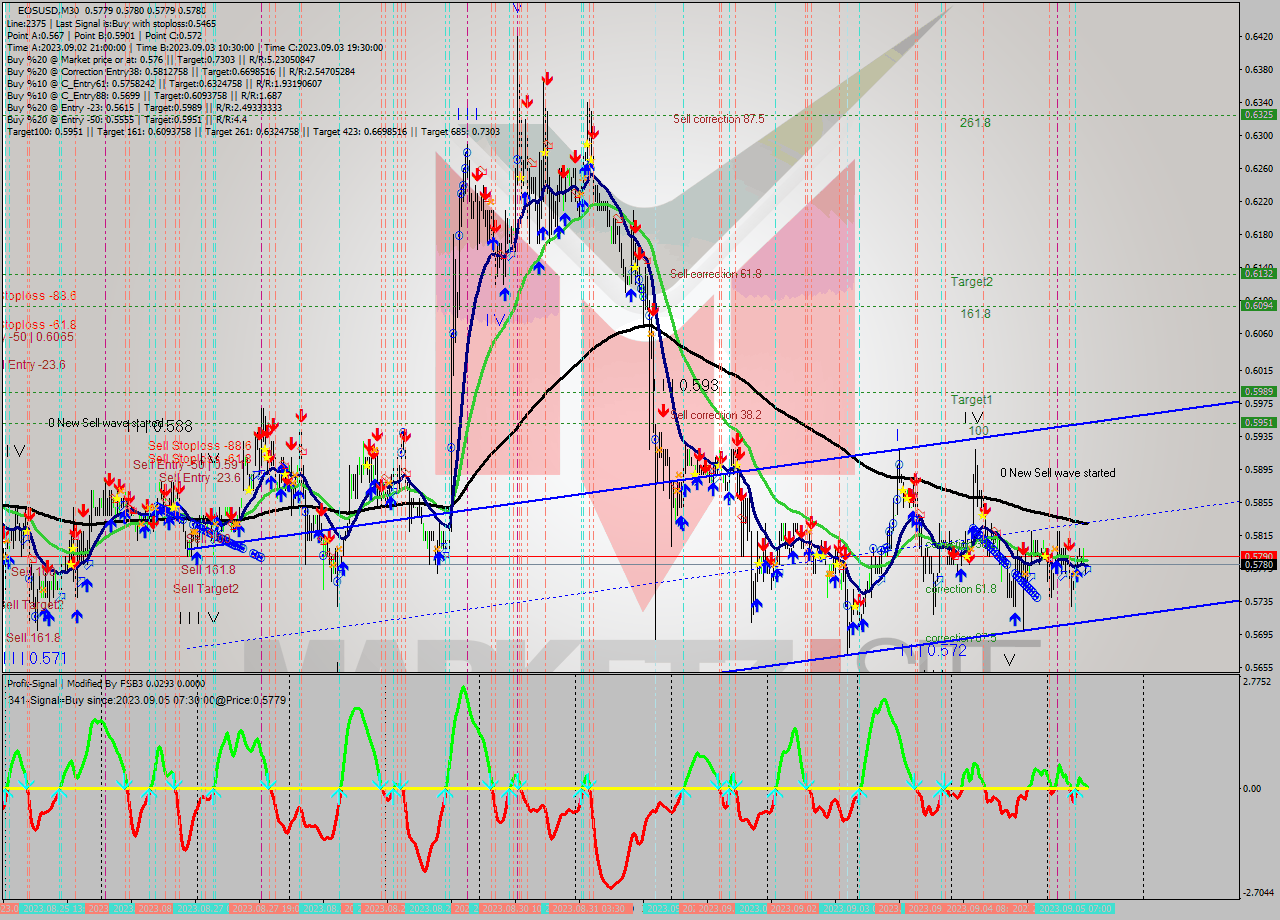Click the '2023.08.31 03:30' time axis label
The height and width of the screenshot is (920, 1280).
tap(592, 908)
